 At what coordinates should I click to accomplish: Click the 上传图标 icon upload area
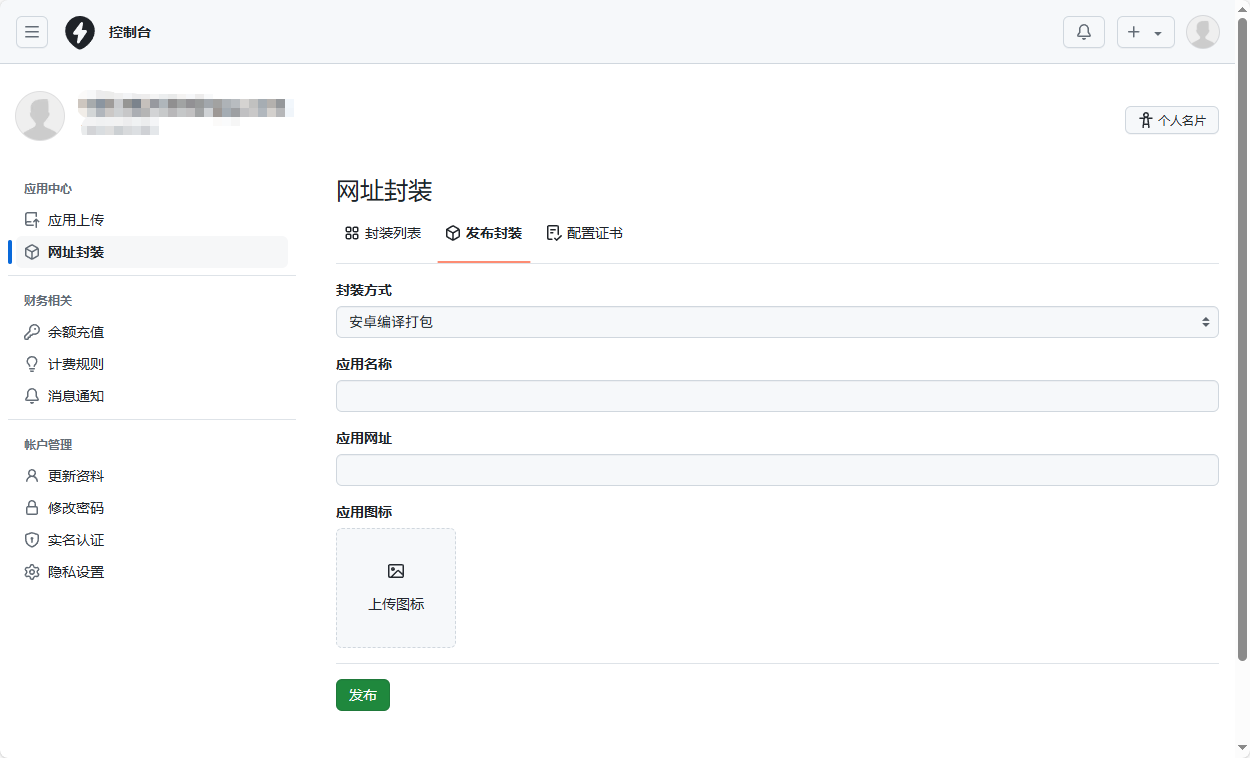point(396,587)
